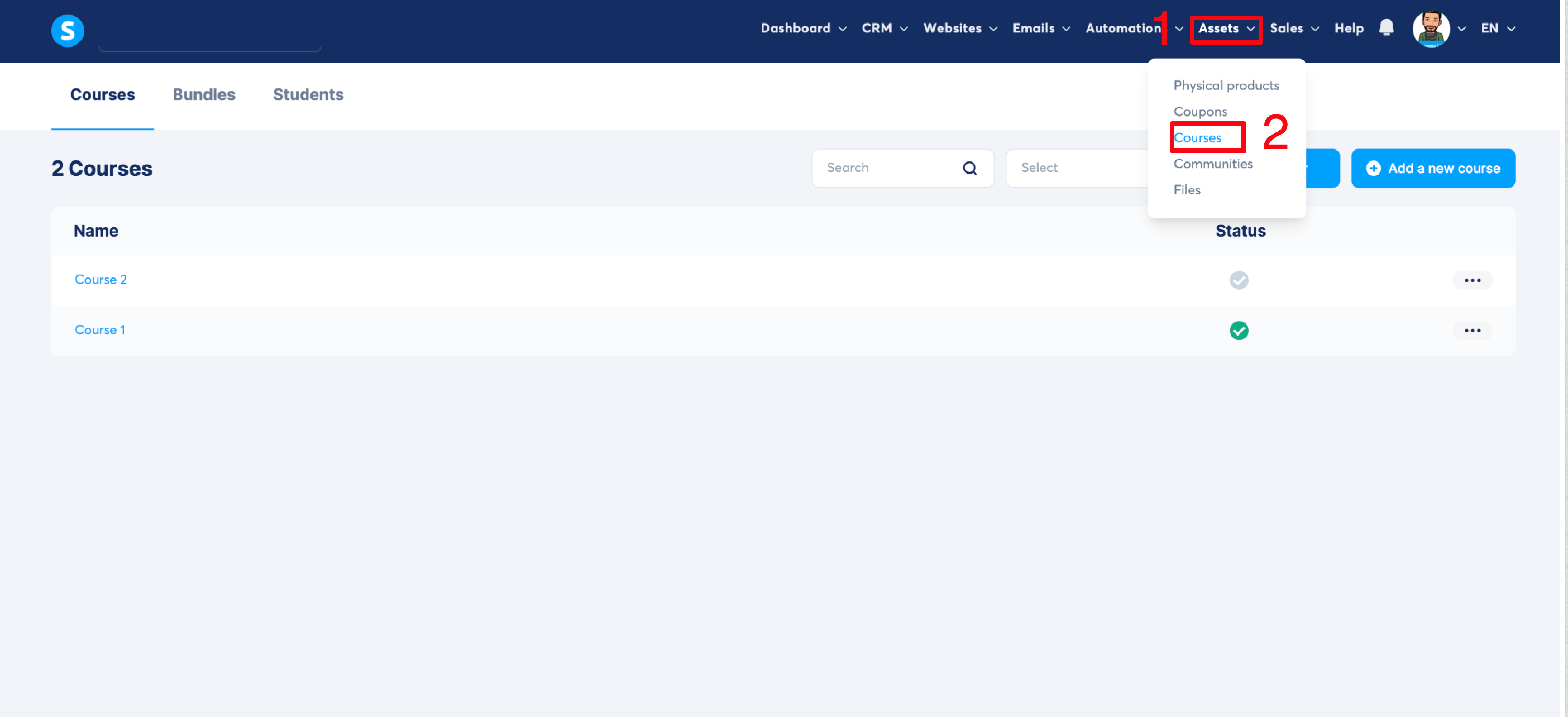
Task: Switch to the Bundles tab
Action: pyautogui.click(x=204, y=95)
